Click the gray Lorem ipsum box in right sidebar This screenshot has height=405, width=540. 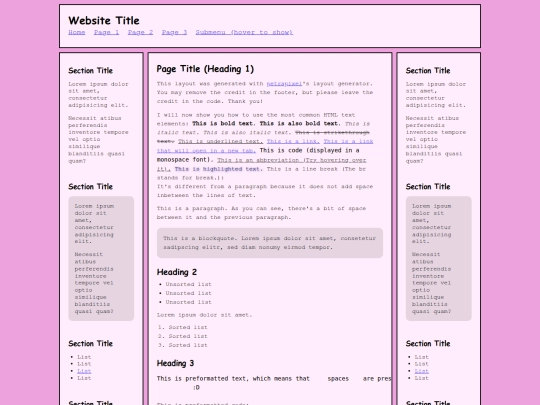(438, 259)
